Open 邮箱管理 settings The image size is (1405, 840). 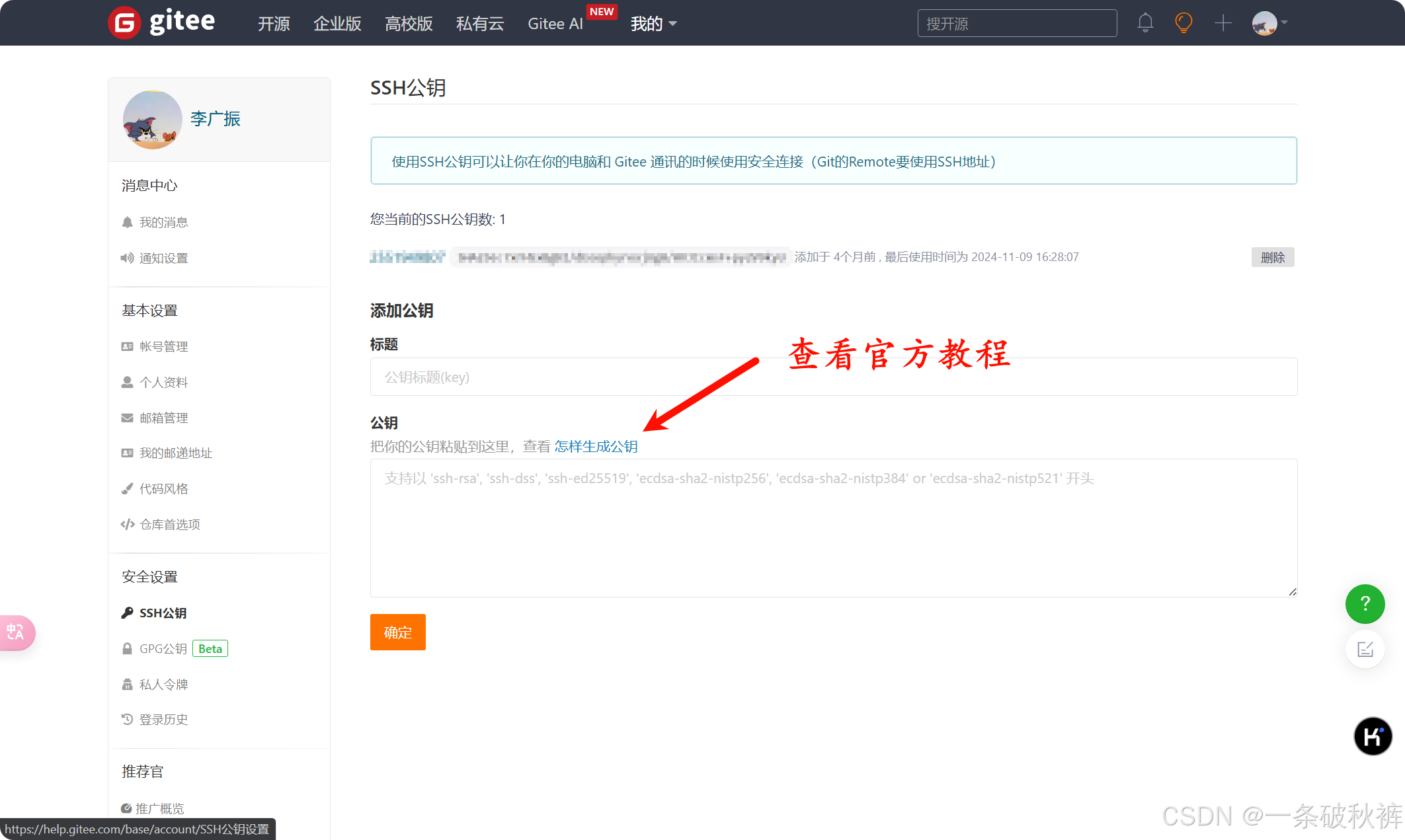[163, 418]
